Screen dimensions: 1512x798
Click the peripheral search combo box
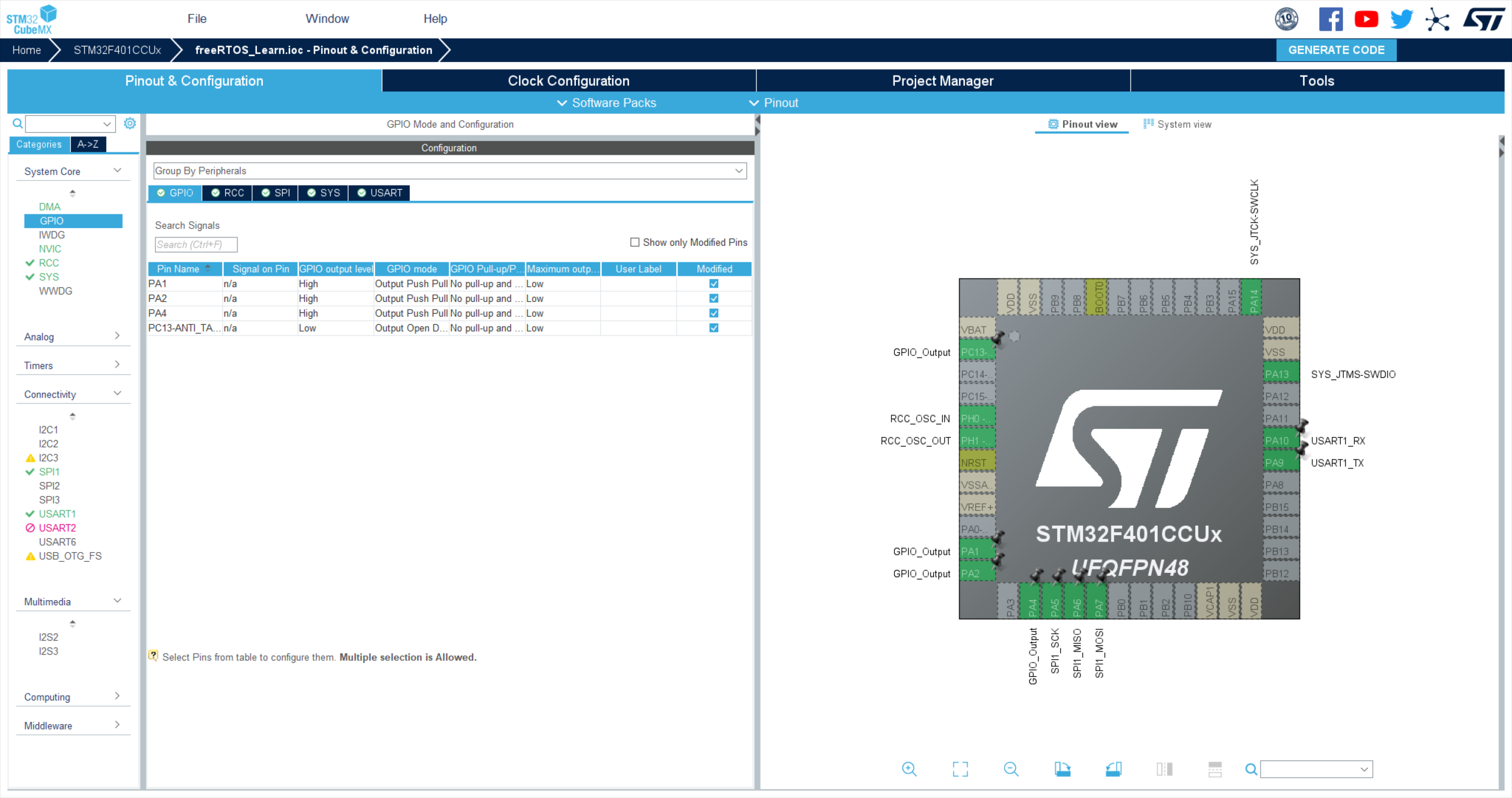(70, 123)
